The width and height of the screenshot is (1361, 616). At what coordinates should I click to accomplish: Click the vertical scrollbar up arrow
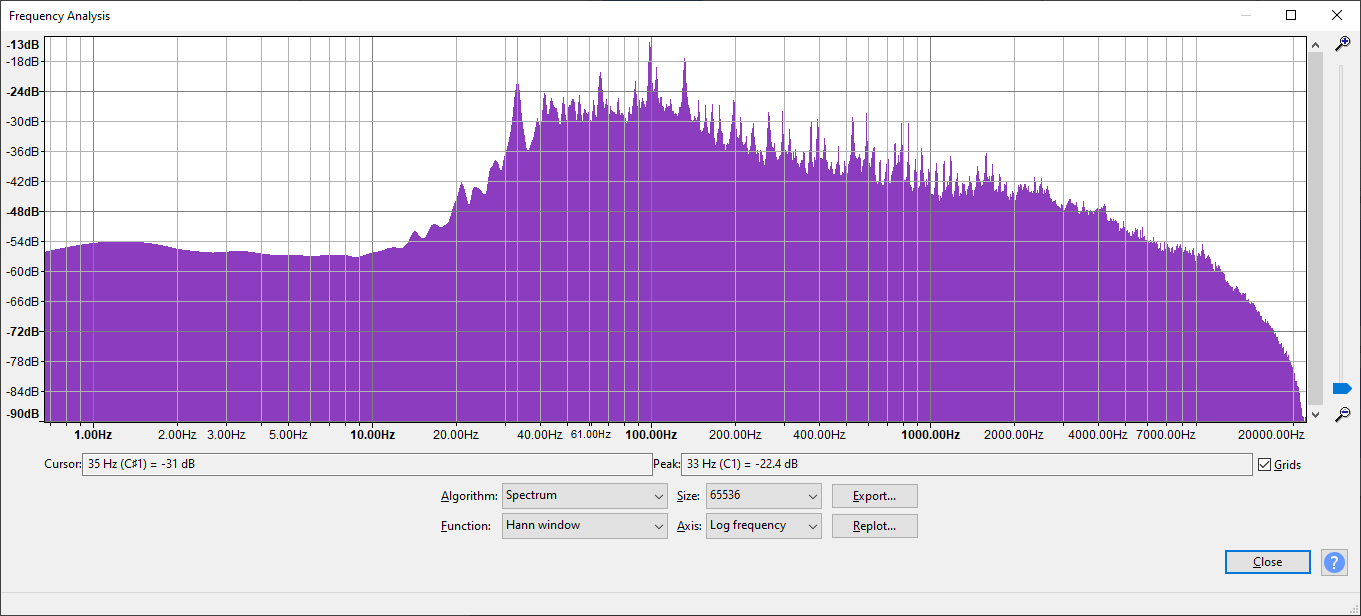1315,45
